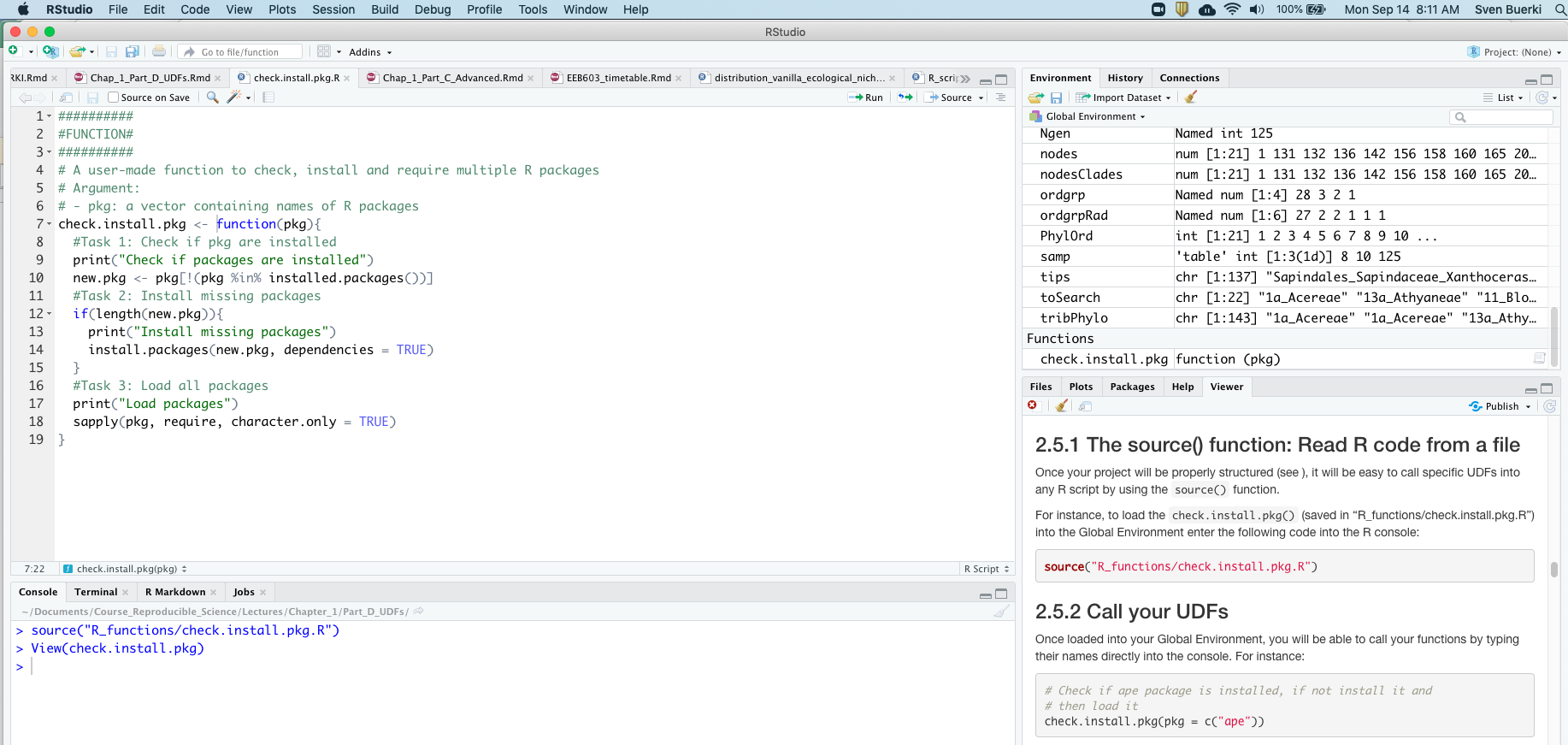Screen dimensions: 1568x745
Task: Open the History tab
Action: [x=1125, y=78]
